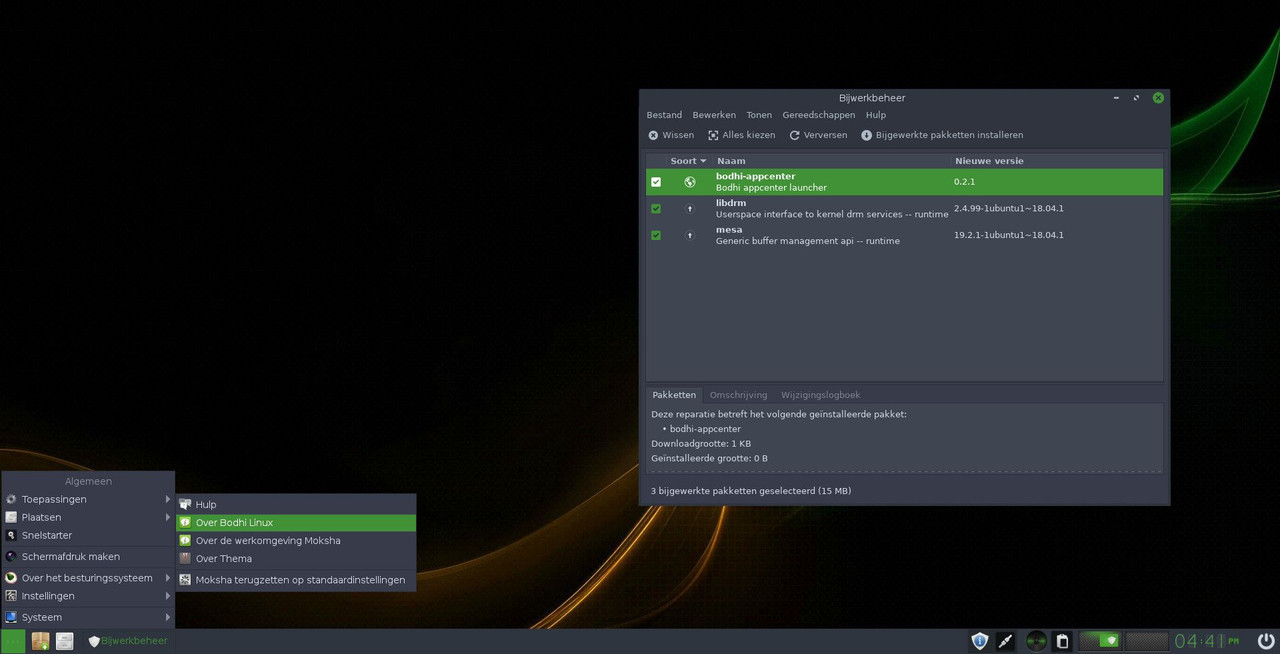This screenshot has height=654, width=1280.
Task: Switch to the Omschrijving tab
Action: [738, 395]
